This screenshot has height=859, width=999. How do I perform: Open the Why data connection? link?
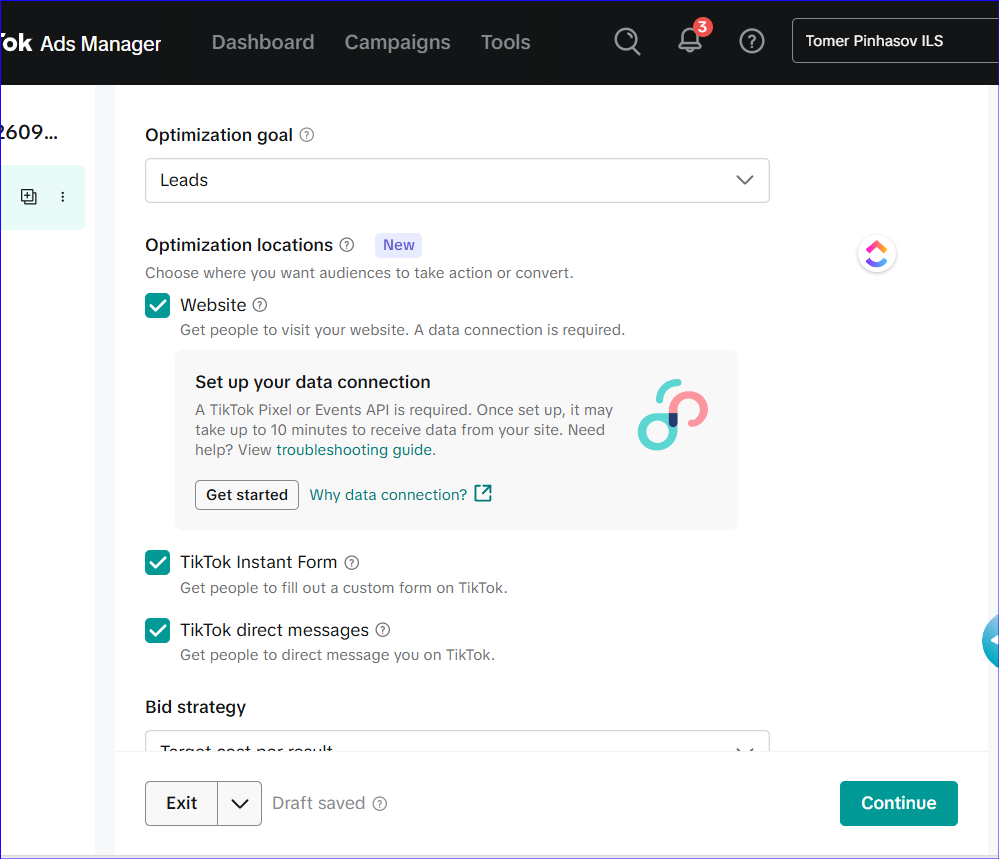tap(388, 494)
